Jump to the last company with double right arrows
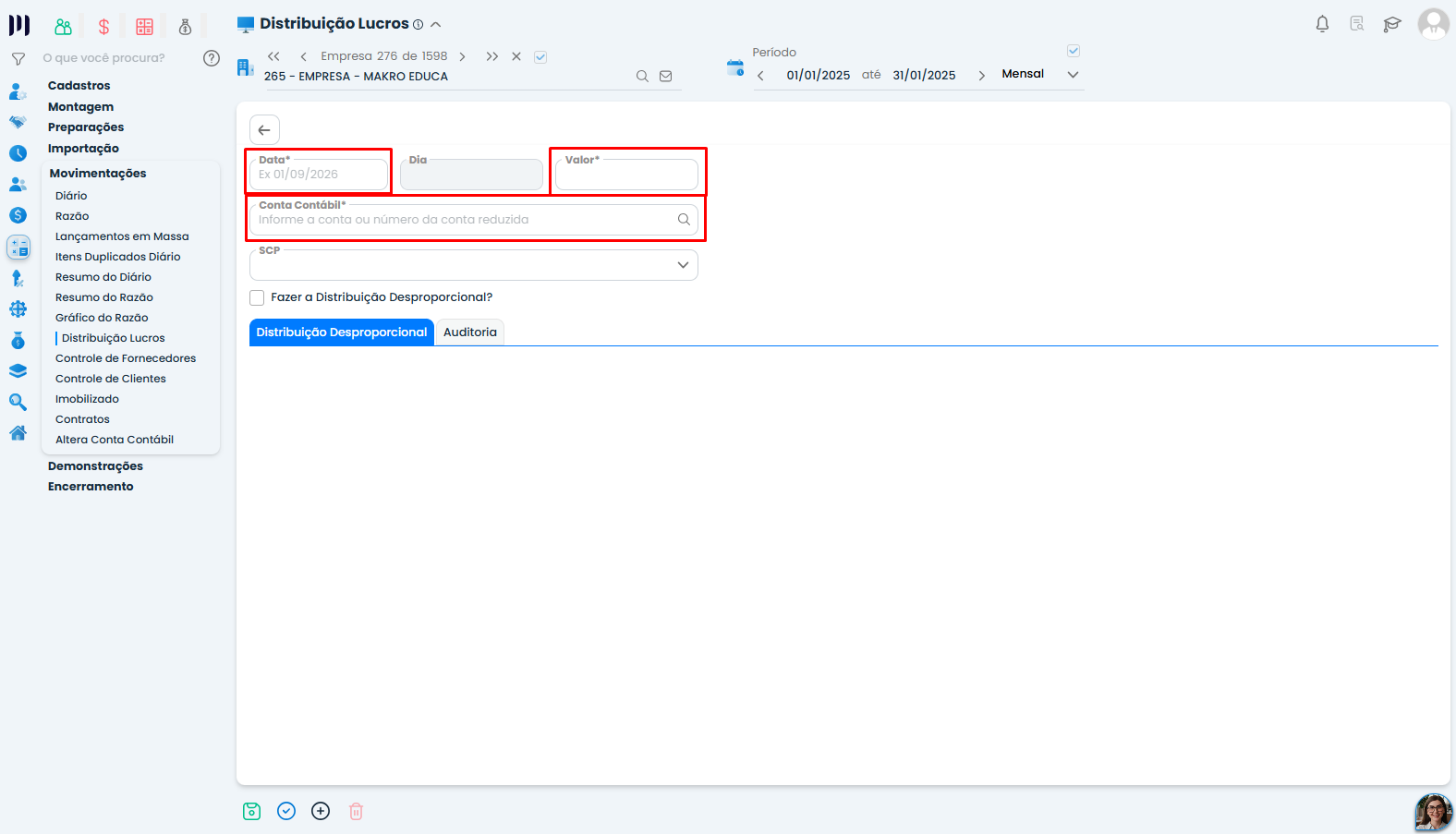 click(492, 57)
